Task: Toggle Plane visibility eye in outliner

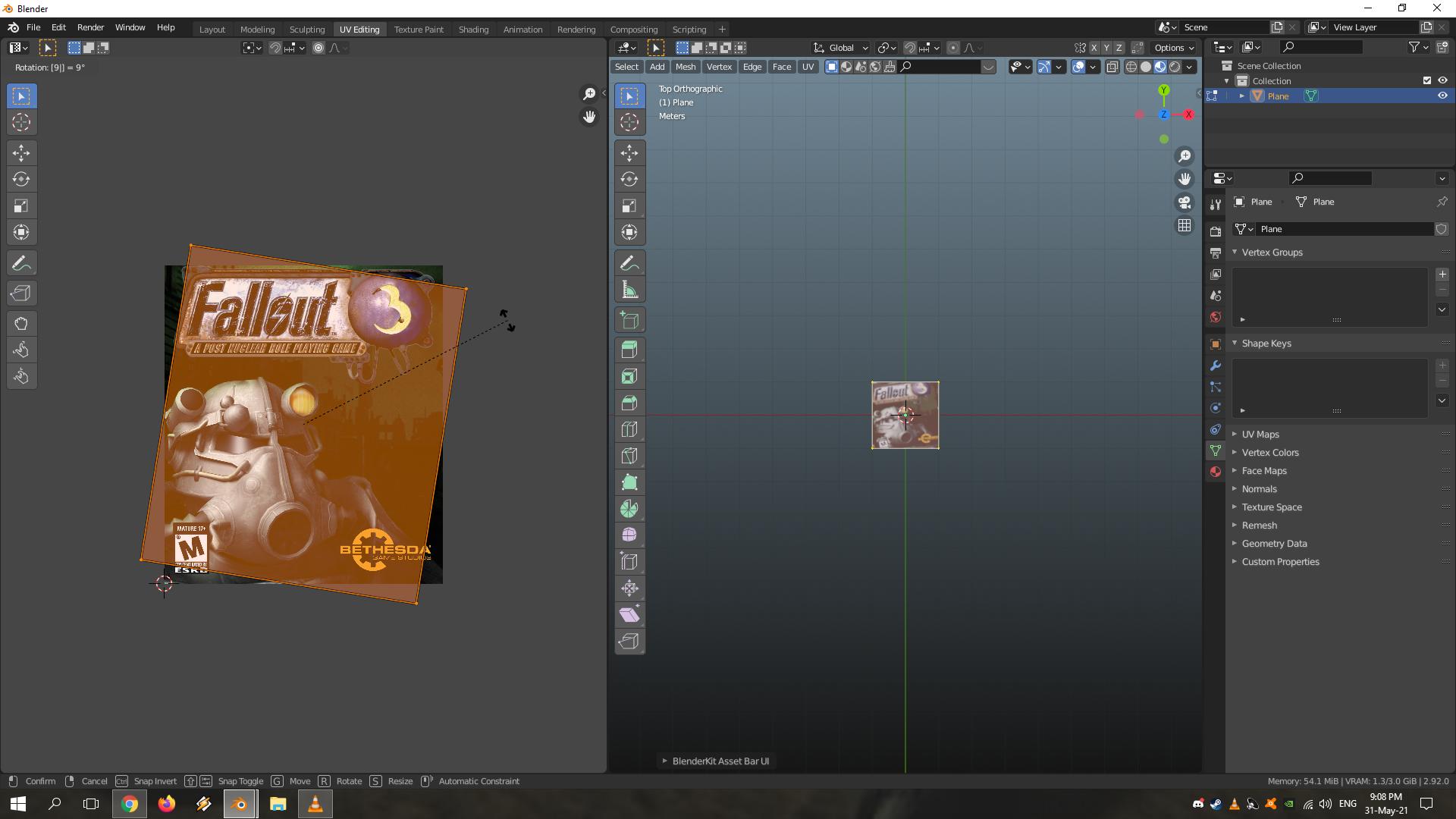Action: [x=1442, y=96]
